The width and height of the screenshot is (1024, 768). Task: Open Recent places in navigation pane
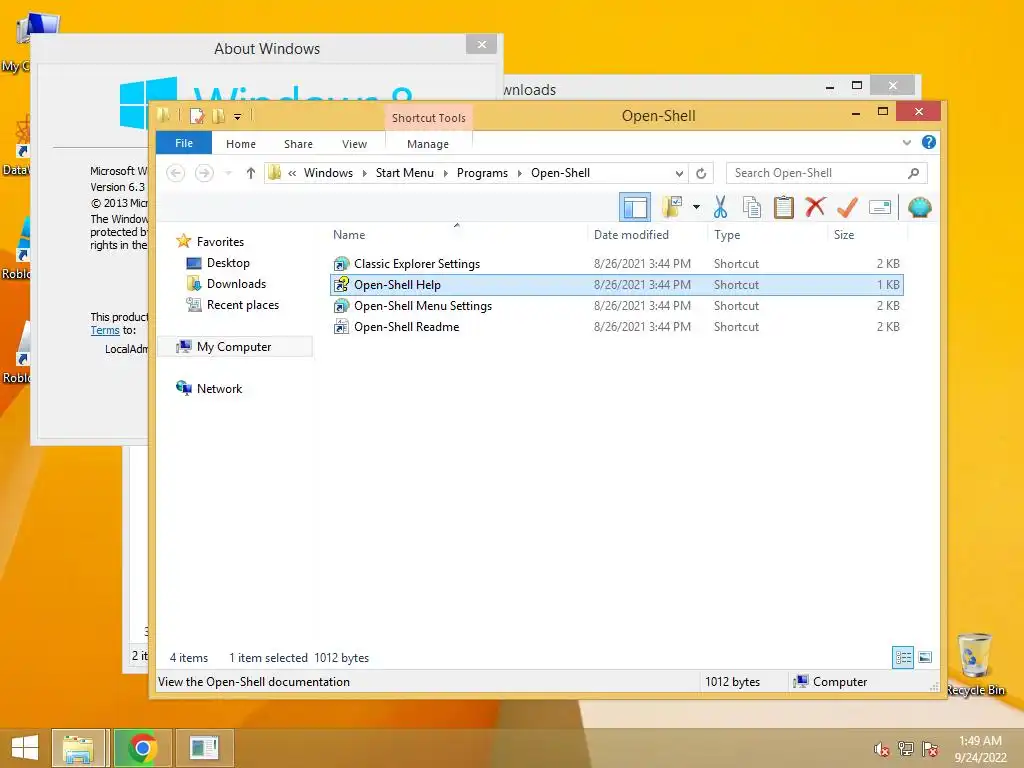242,304
